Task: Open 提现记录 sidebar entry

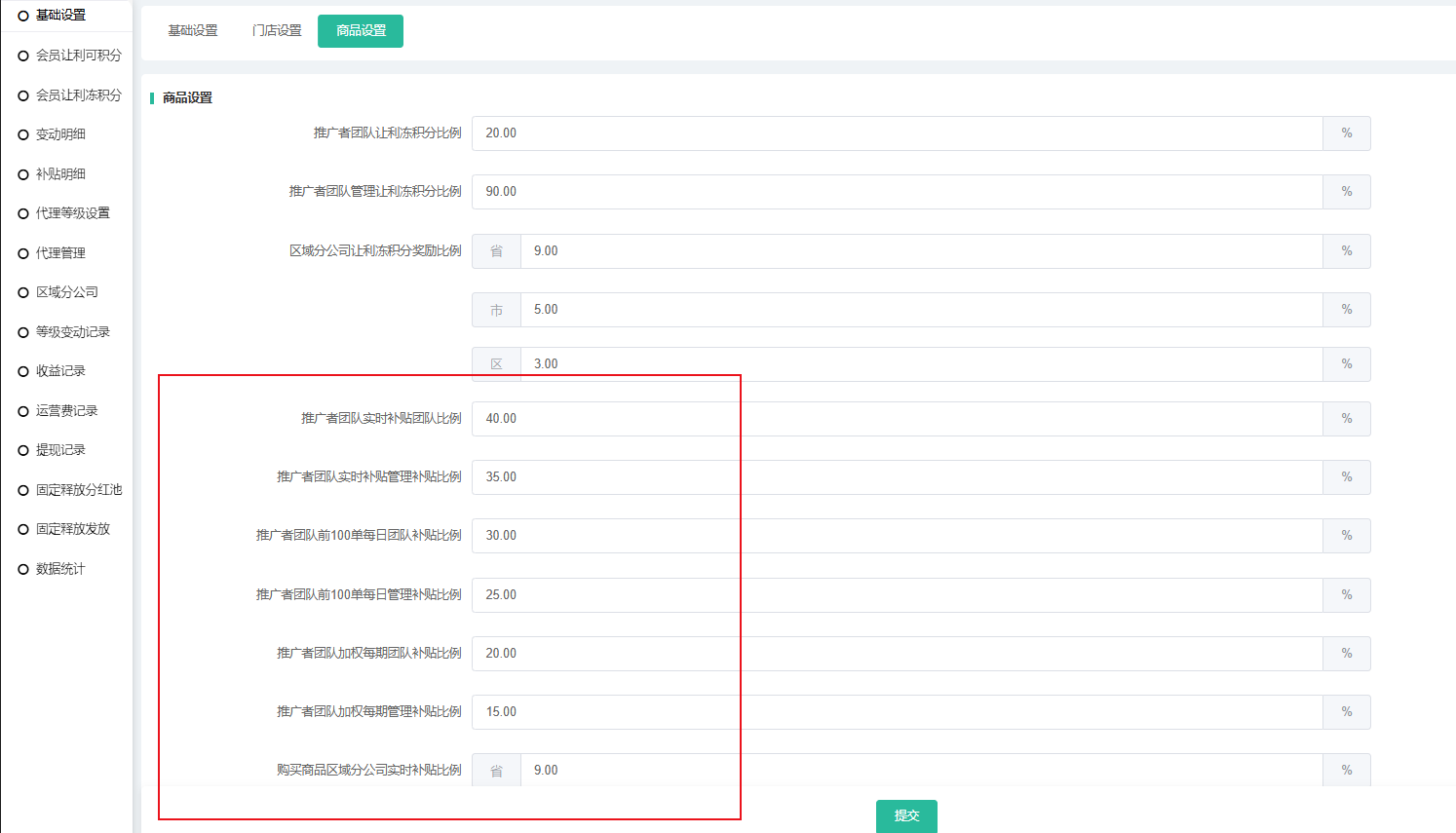Action: [60, 450]
